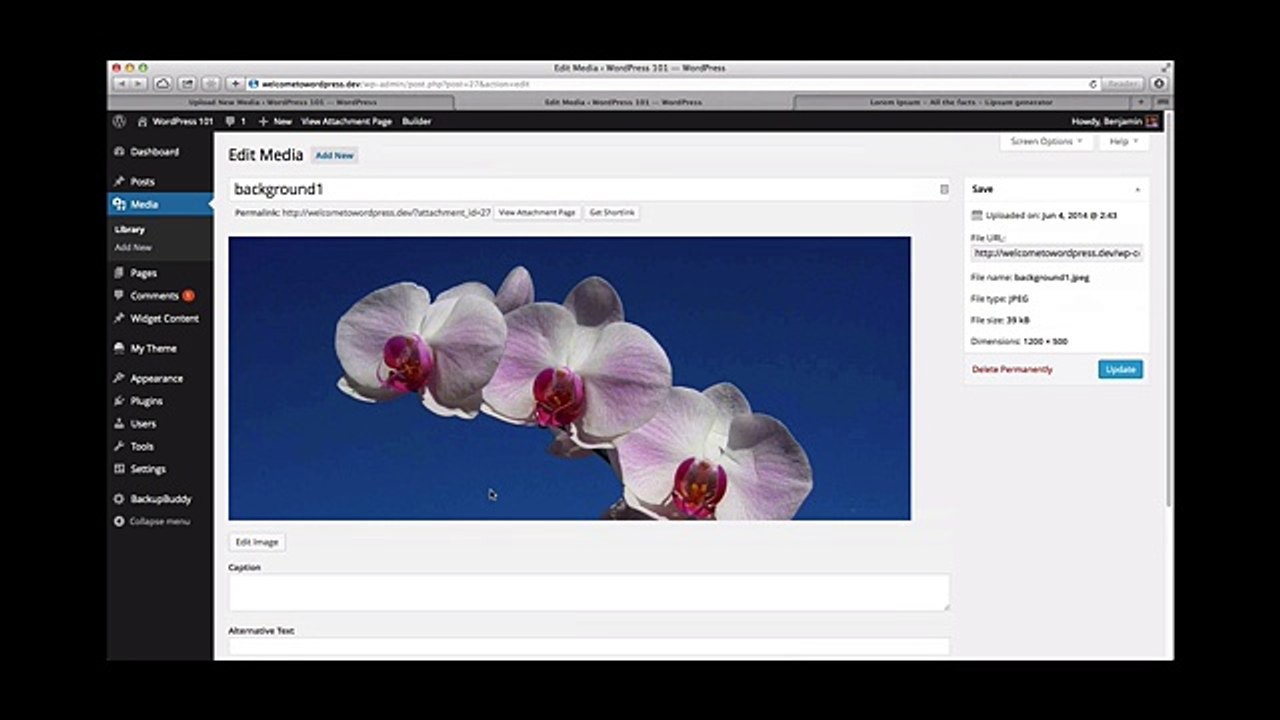Click the user avatar in the admin bar
This screenshot has height=720, width=1280.
1152,121
